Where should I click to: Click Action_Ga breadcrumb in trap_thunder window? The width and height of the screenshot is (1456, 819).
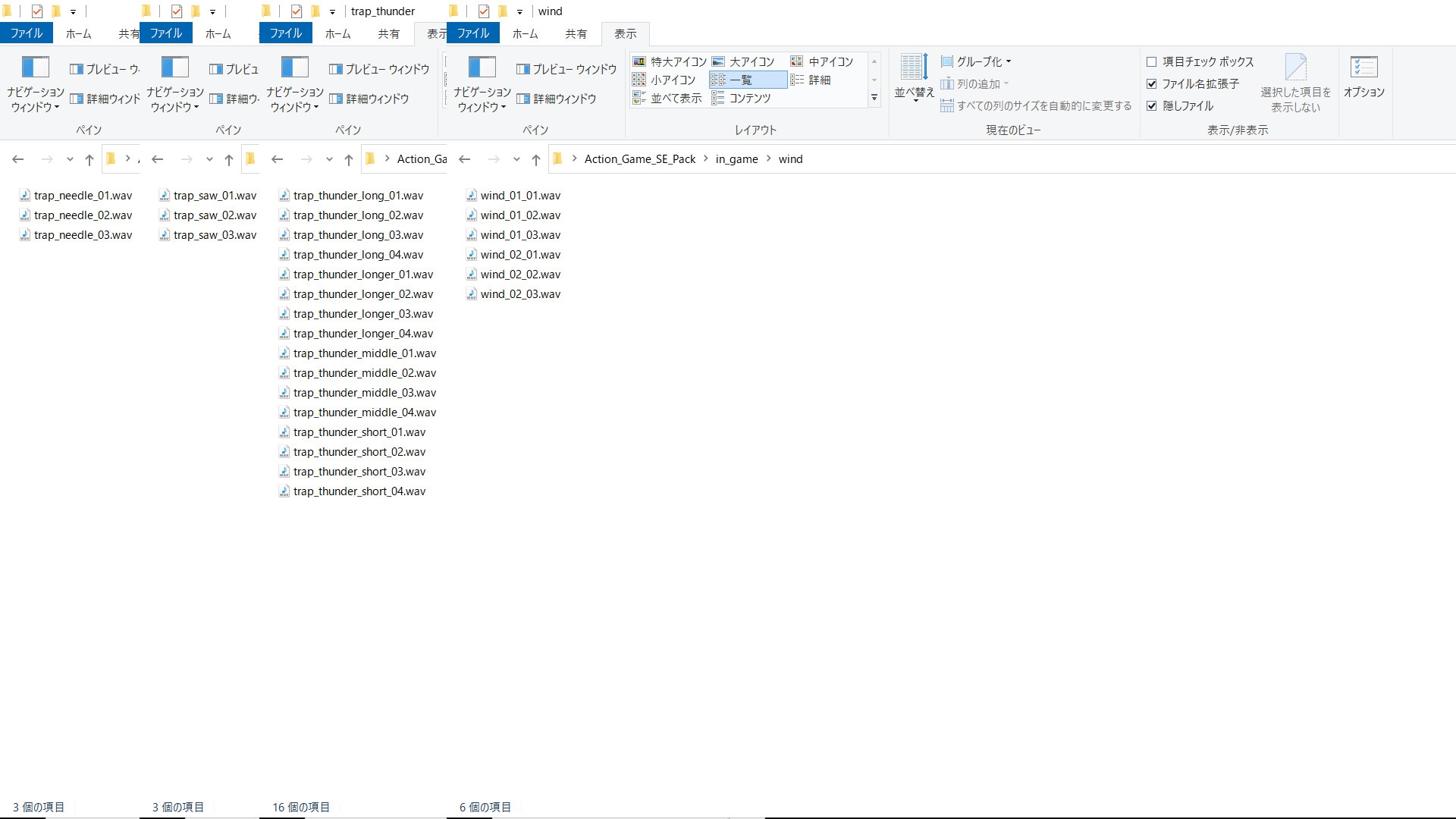click(x=422, y=158)
